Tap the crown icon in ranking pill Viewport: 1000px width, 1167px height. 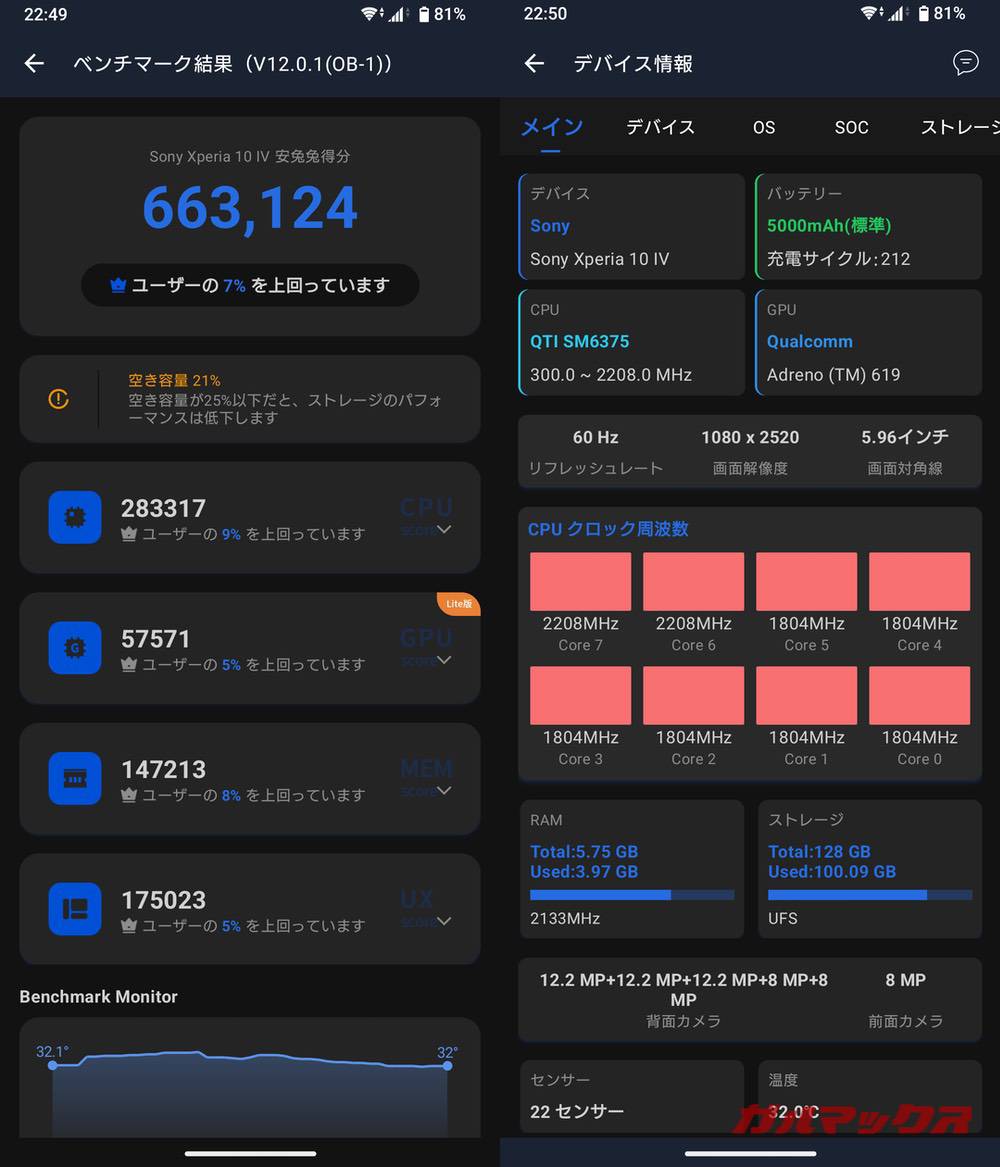(x=118, y=285)
